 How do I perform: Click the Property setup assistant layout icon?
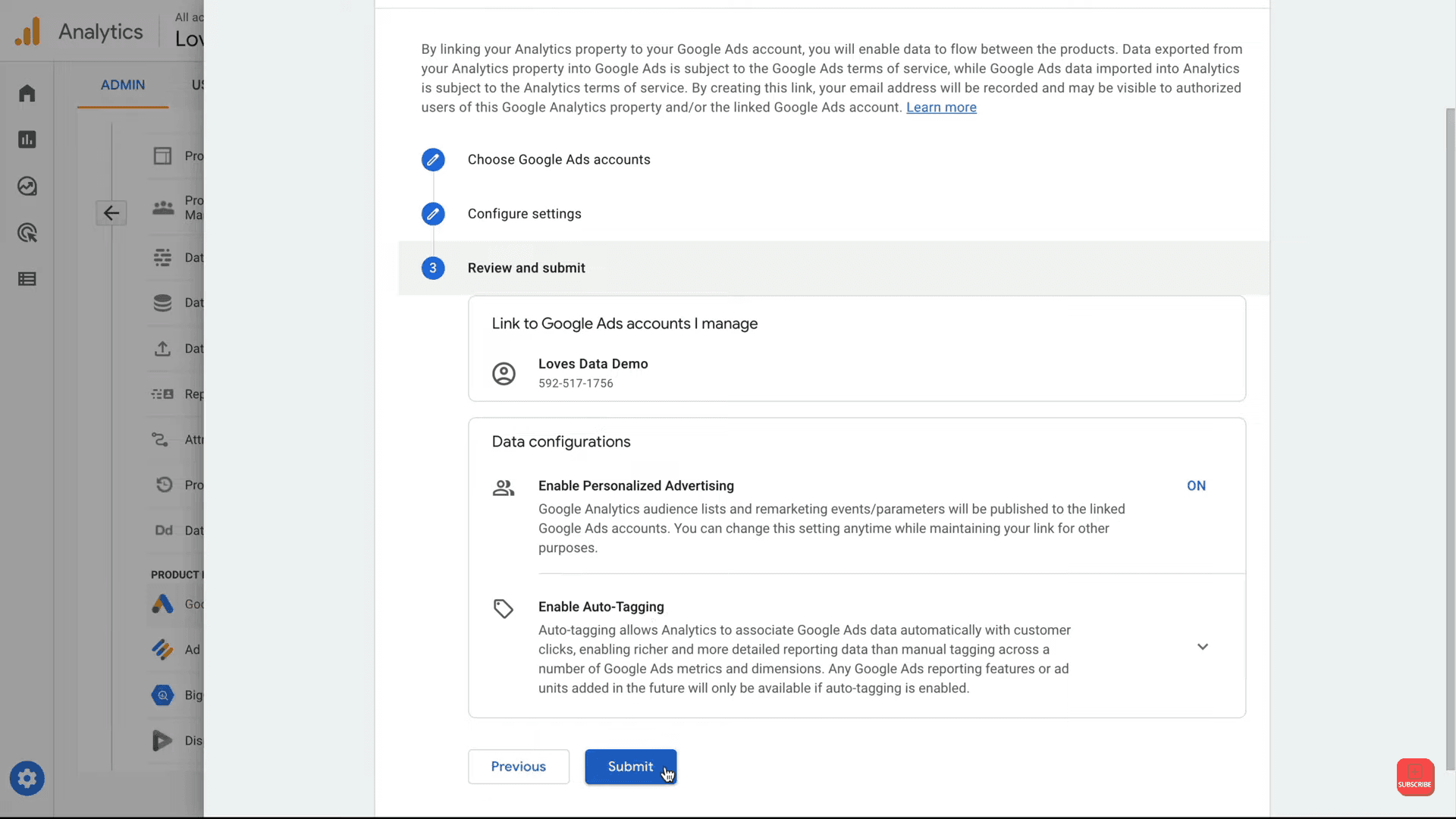click(x=163, y=156)
